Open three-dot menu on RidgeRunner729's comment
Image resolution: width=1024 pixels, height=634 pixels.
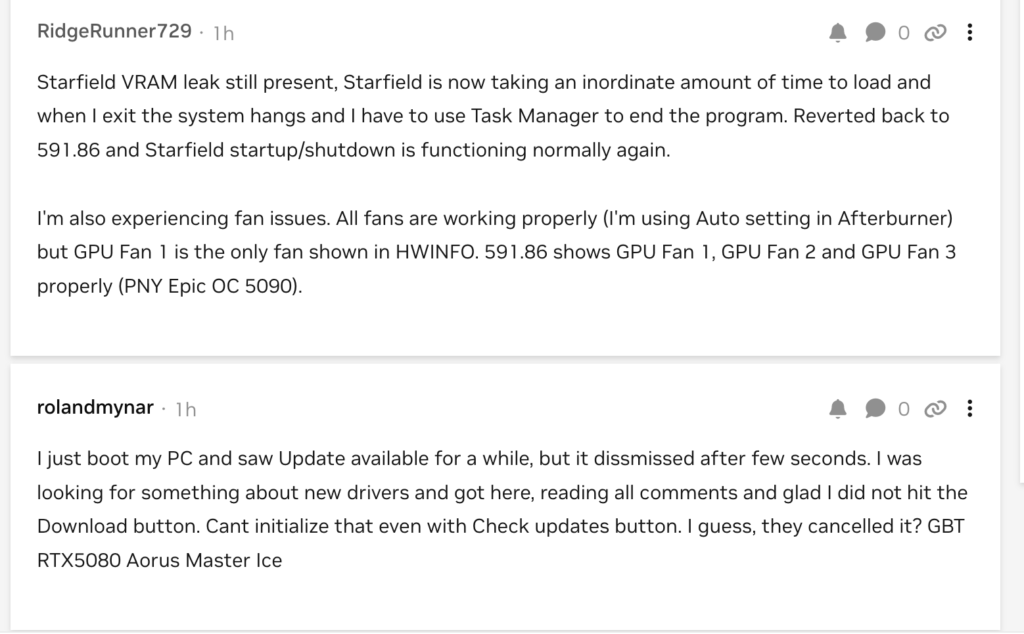click(970, 33)
